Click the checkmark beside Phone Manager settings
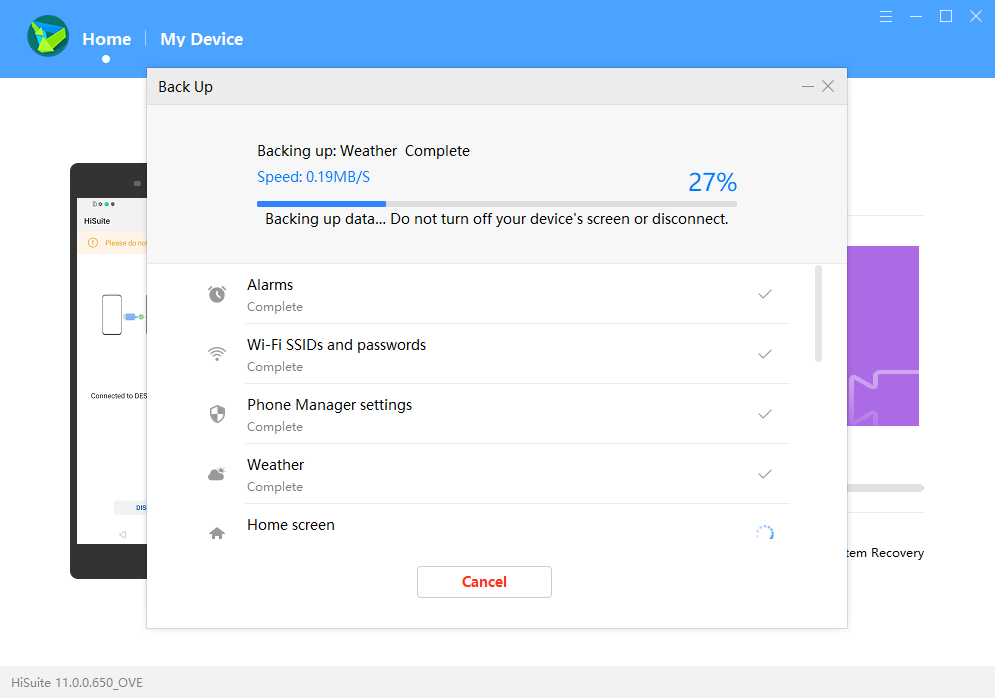Image resolution: width=995 pixels, height=698 pixels. click(x=765, y=413)
